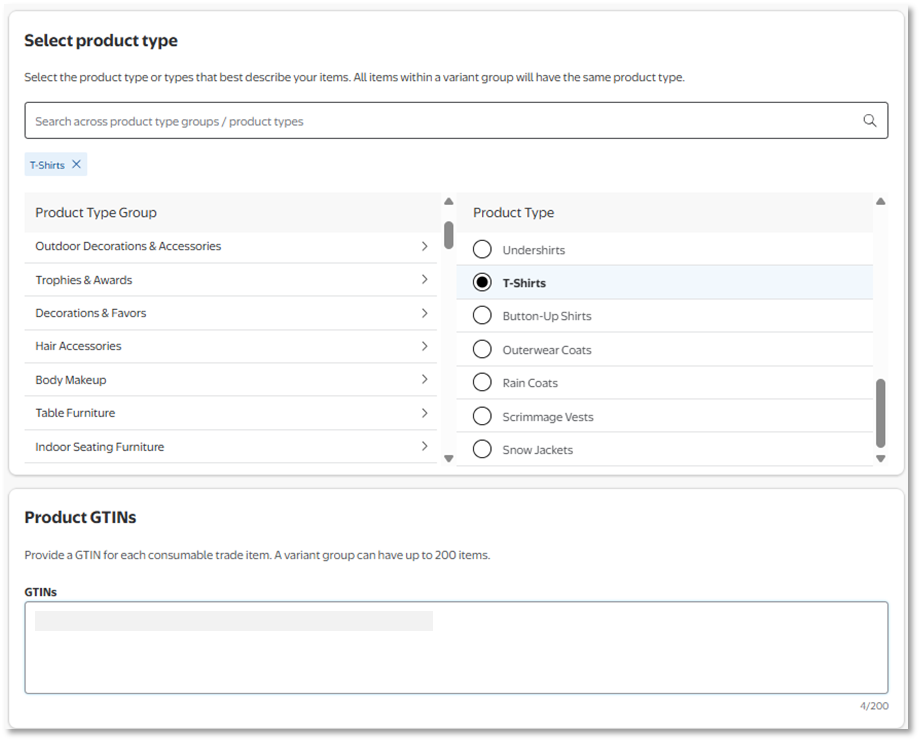Remove the T-Shirts filter chip
Screen dimensions: 921x742
76,164
